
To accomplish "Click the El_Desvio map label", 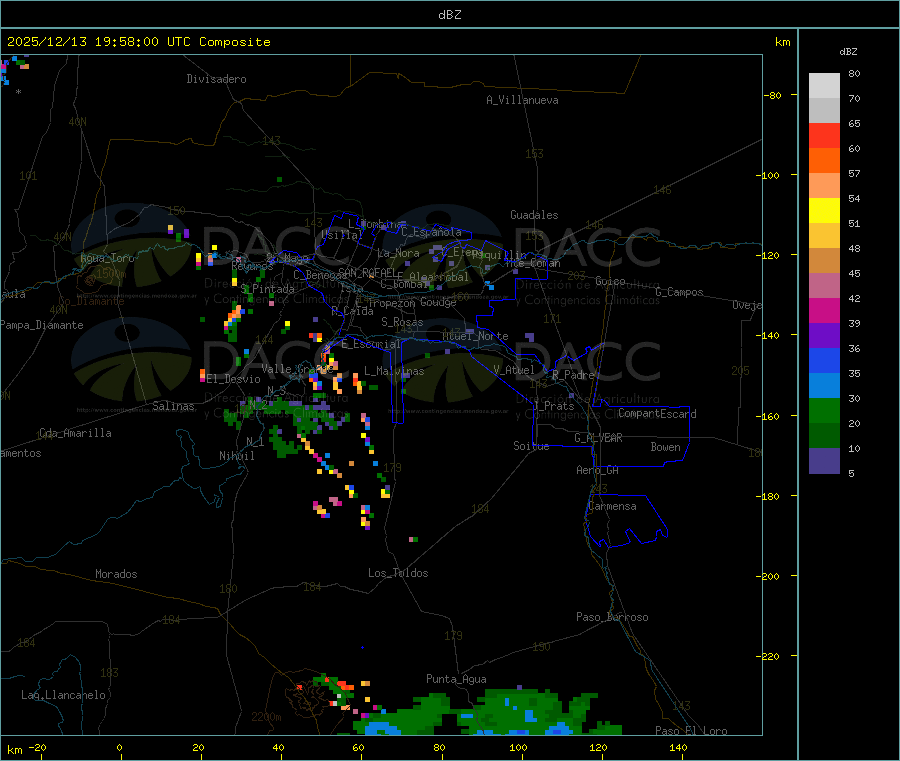I will pos(233,379).
